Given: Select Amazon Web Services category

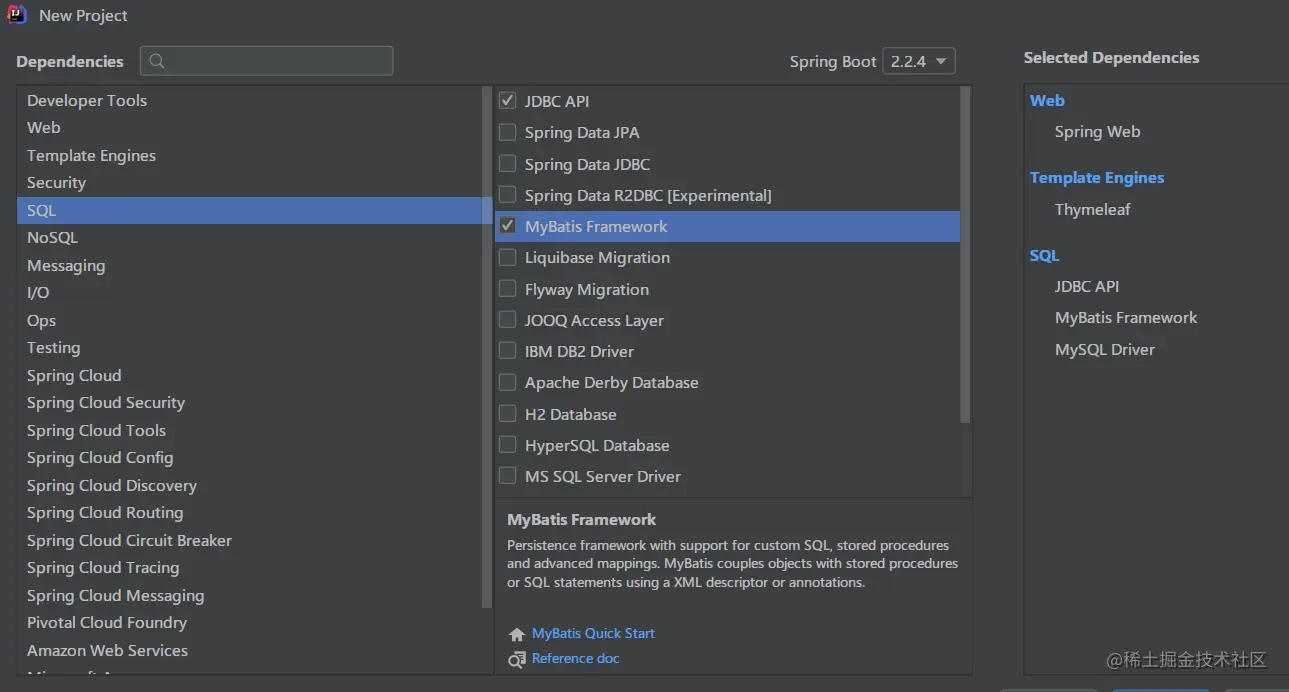Looking at the screenshot, I should (x=250, y=650).
